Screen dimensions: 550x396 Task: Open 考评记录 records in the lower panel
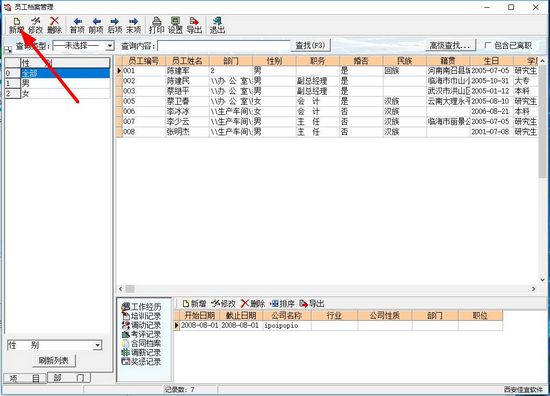click(141, 334)
